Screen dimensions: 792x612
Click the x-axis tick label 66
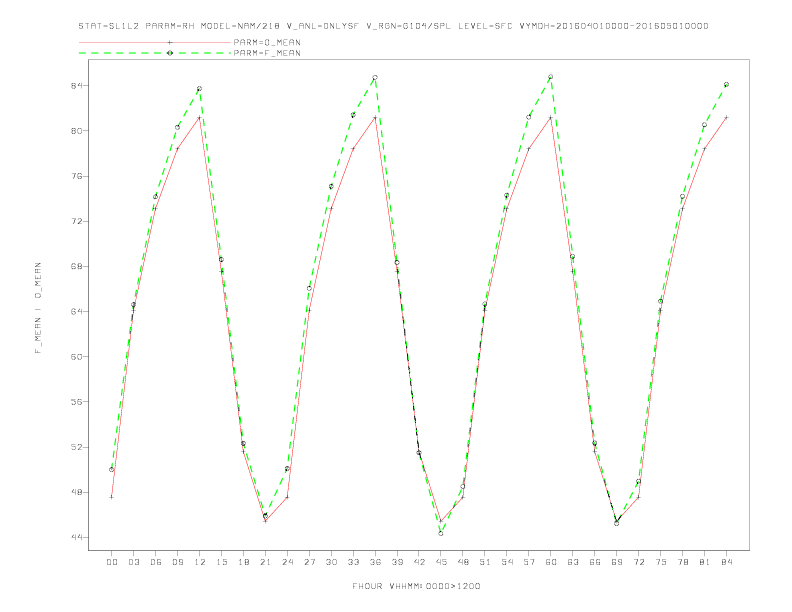coord(595,562)
